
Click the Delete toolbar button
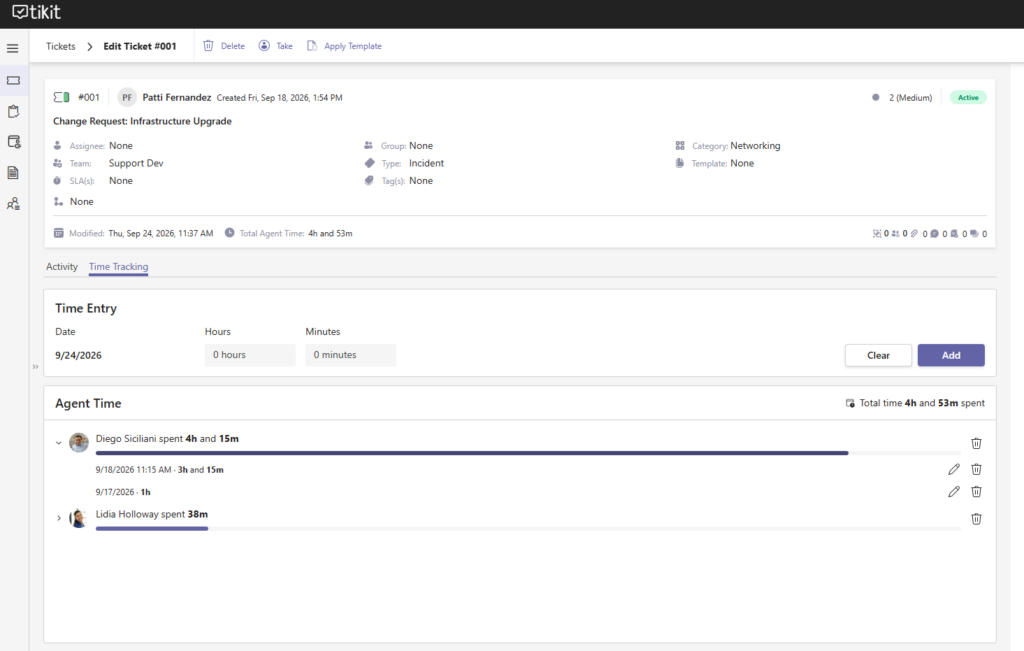224,46
